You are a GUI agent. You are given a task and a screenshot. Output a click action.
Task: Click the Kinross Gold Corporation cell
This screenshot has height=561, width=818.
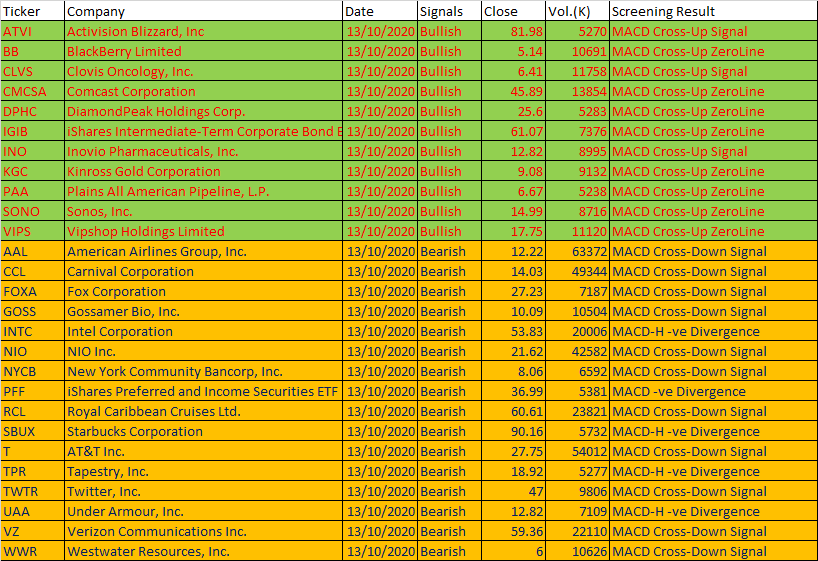coord(203,171)
